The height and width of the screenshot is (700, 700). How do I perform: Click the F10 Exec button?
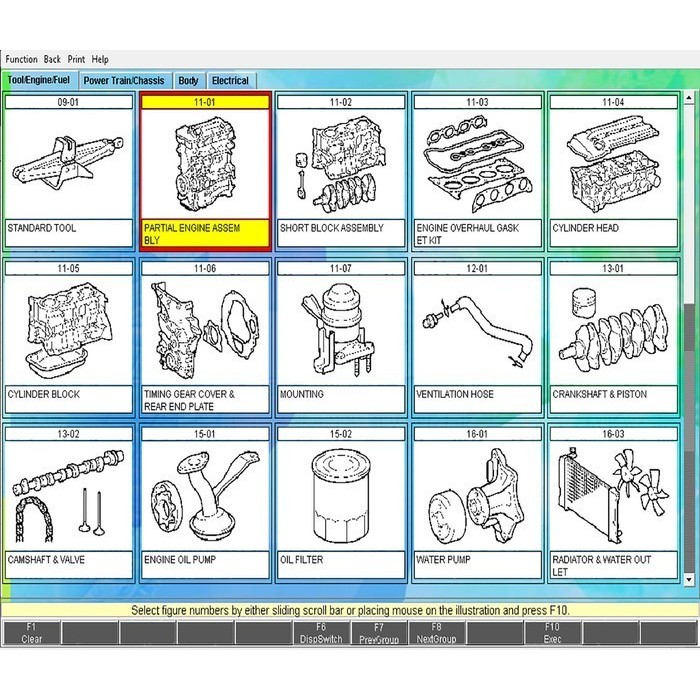552,633
